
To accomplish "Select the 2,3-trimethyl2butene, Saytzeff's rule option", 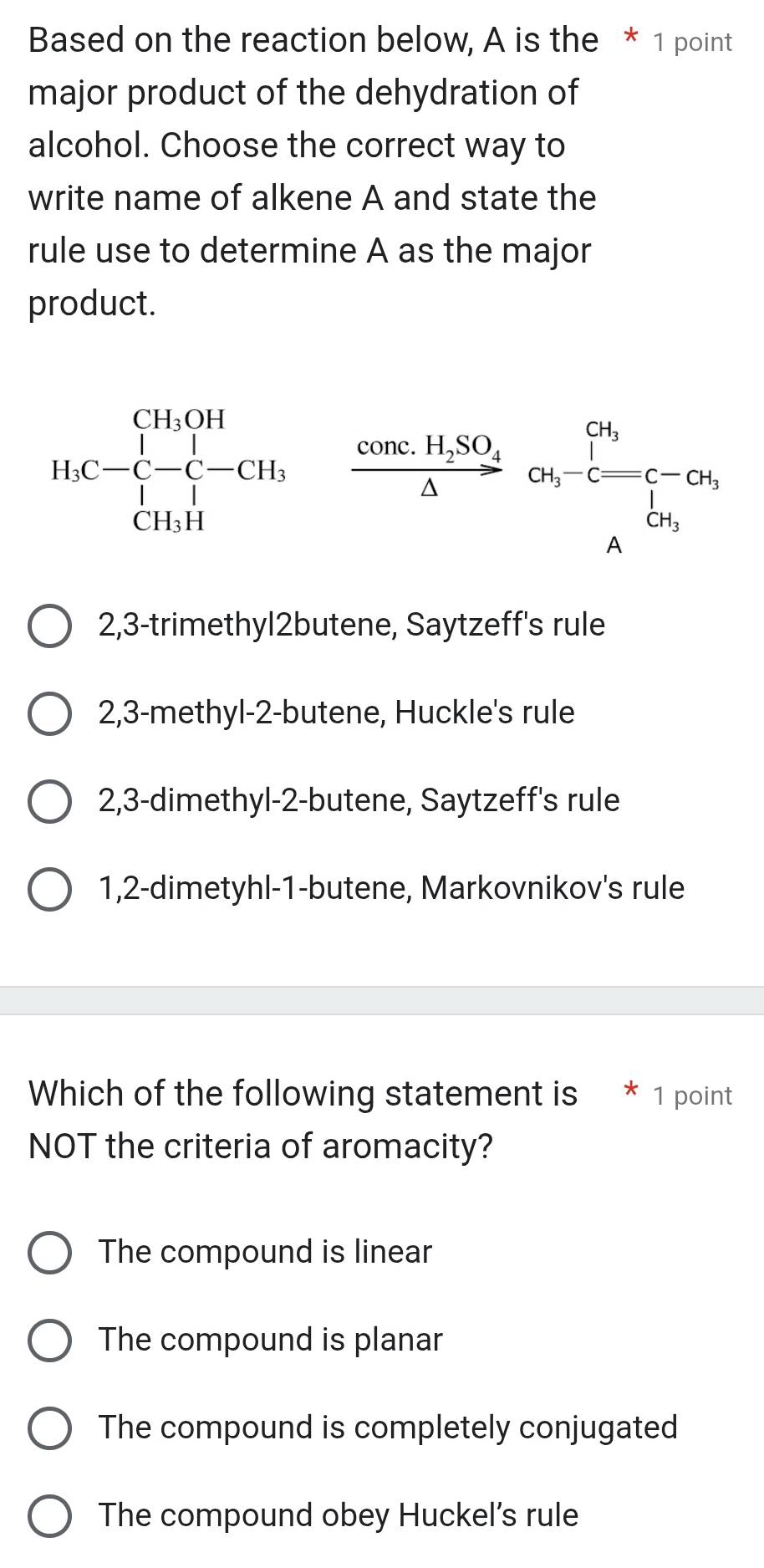I will pyautogui.click(x=351, y=625).
